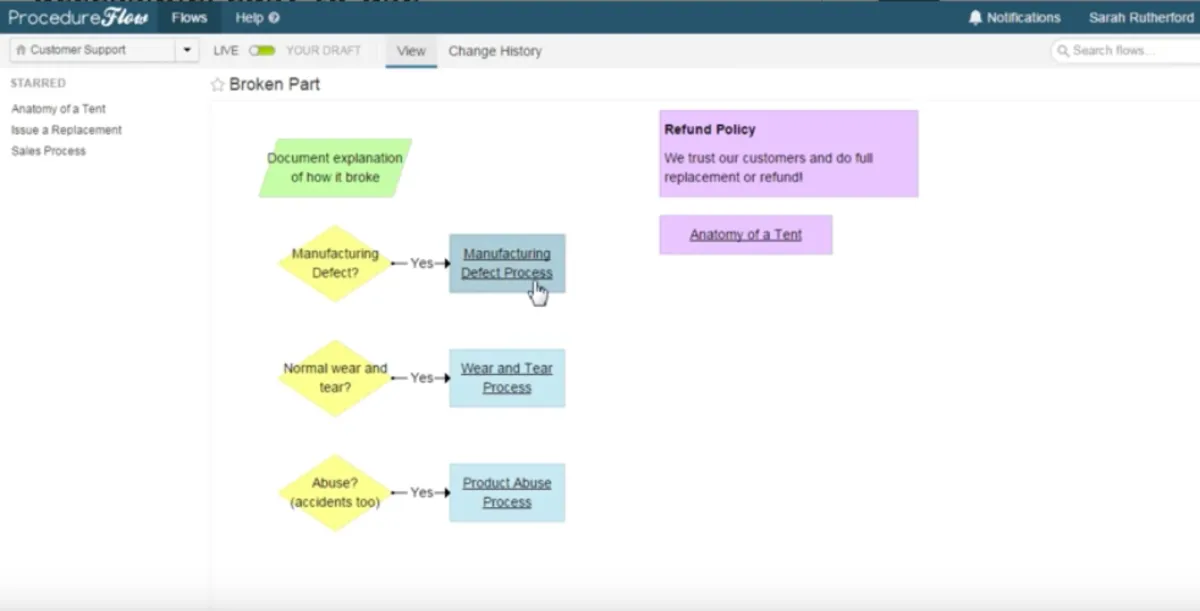Viewport: 1200px width, 611px height.
Task: Star the Broken Part flow
Action: [x=217, y=85]
